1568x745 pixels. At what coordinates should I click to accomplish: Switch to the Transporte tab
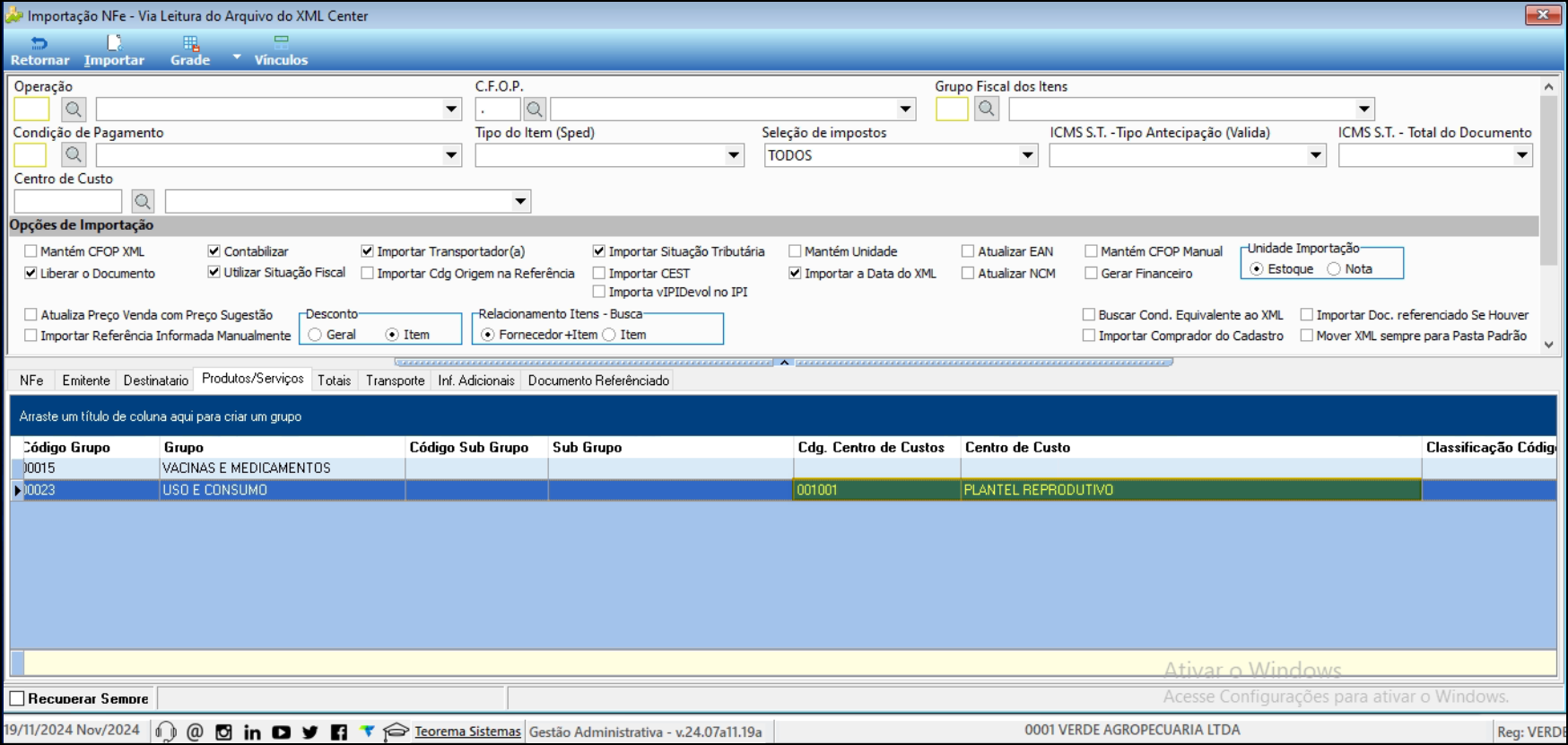click(x=395, y=381)
